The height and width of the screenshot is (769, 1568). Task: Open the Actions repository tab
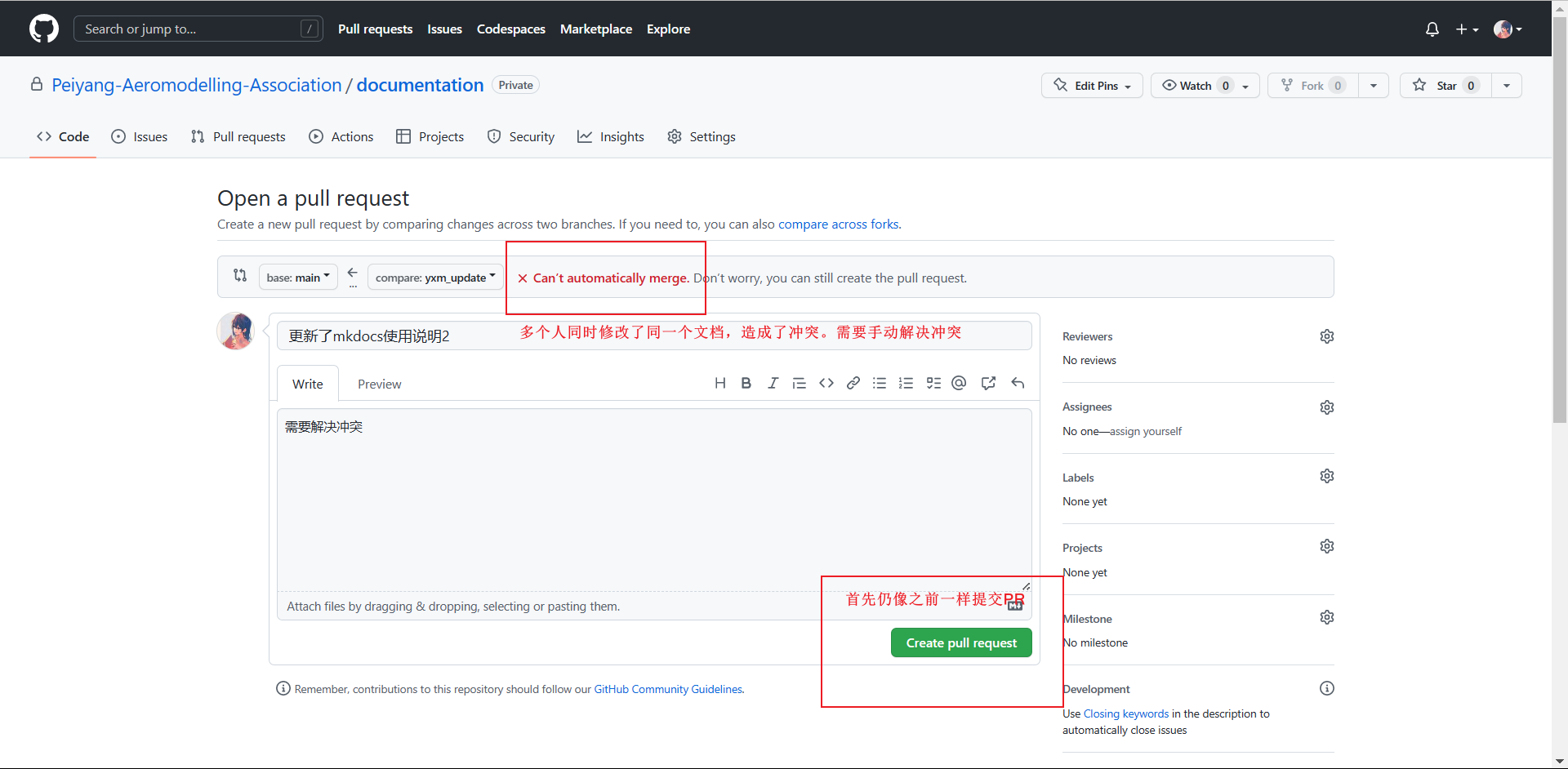(341, 137)
